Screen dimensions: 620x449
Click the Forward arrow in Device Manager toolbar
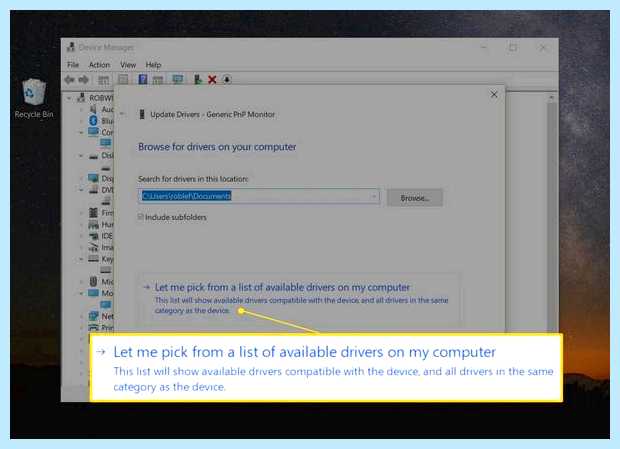pyautogui.click(x=83, y=80)
